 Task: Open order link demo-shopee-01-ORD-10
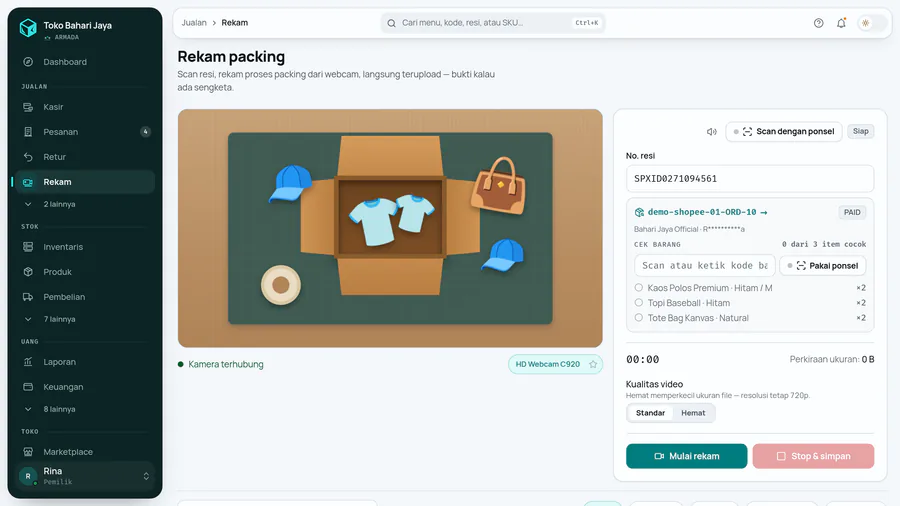coord(707,212)
